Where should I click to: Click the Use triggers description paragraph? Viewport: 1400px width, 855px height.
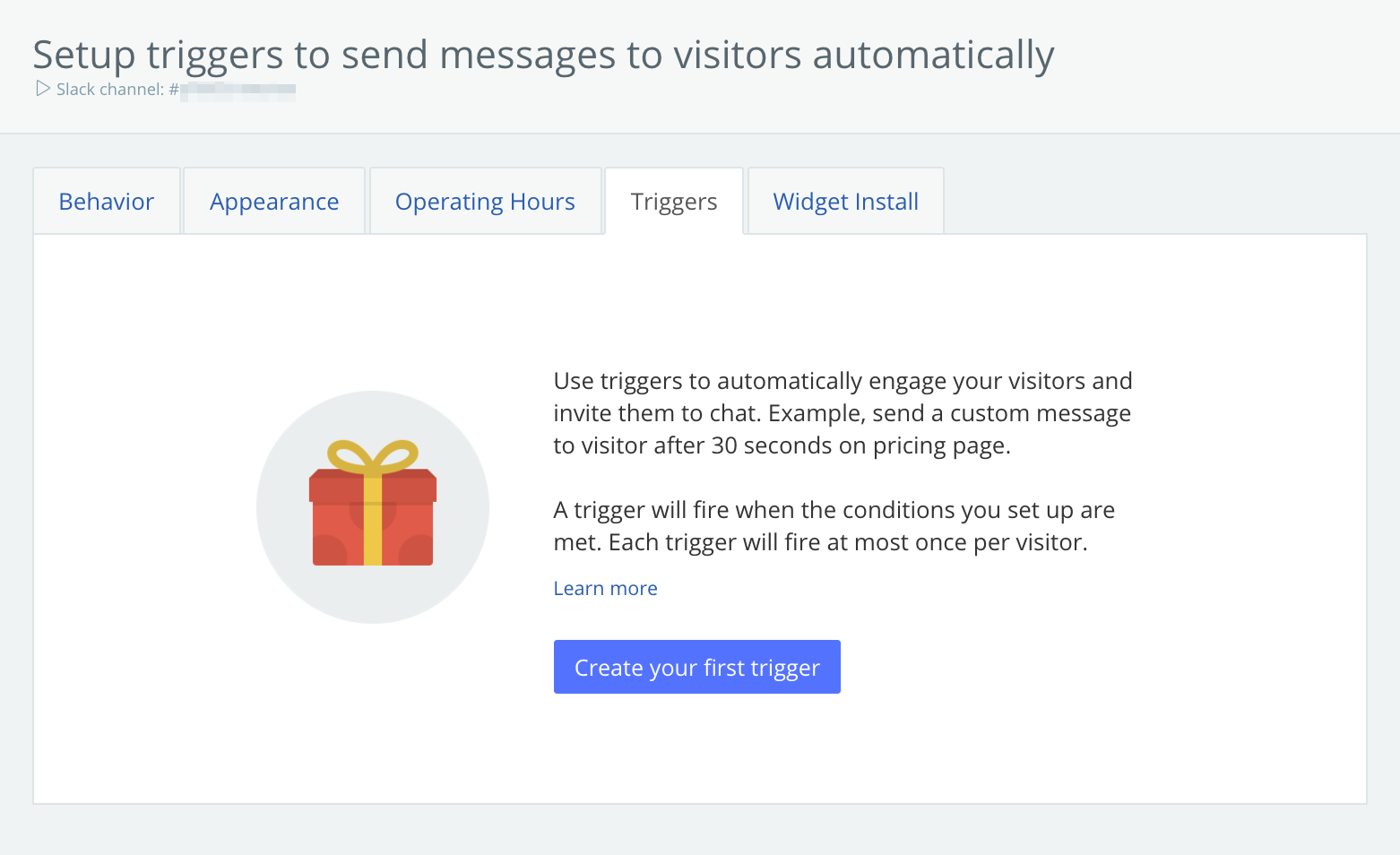tap(843, 413)
